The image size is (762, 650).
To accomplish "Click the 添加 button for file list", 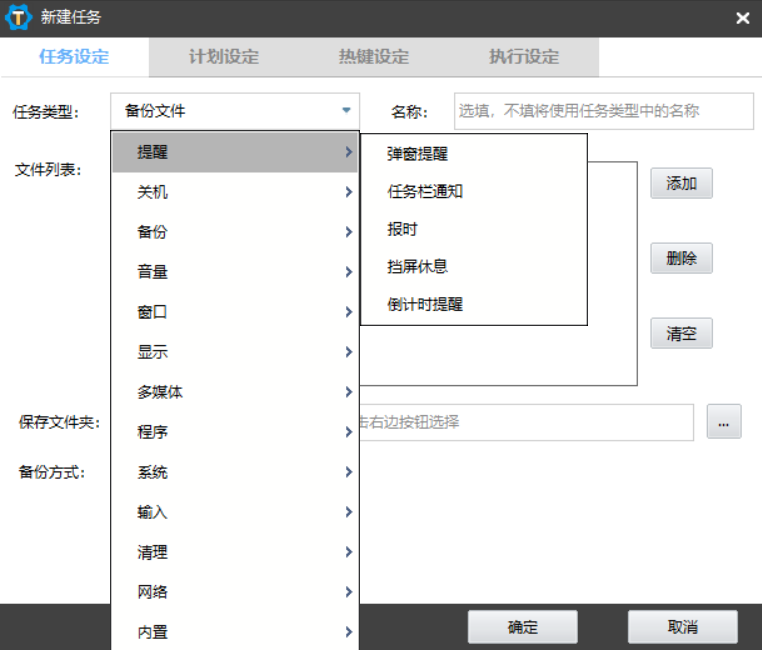I will pos(681,184).
